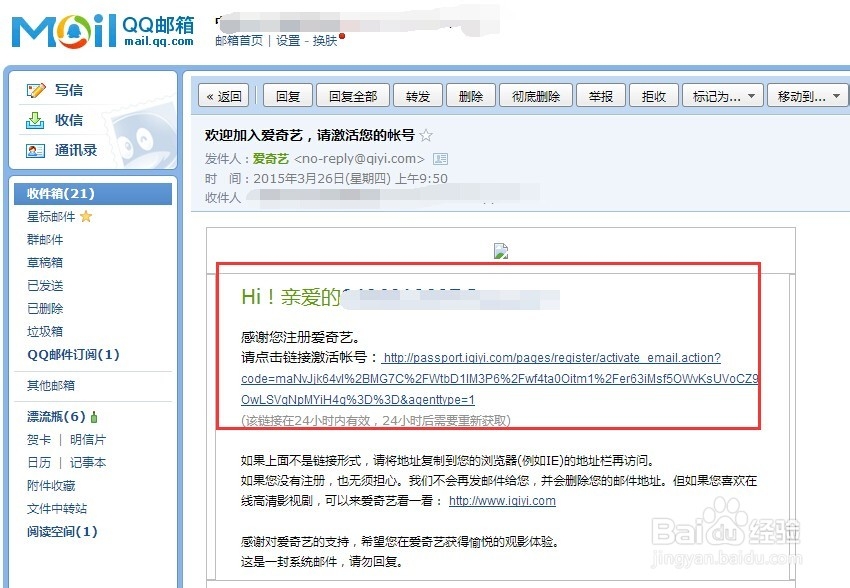Open 设置 settings link
The height and width of the screenshot is (588, 850).
pyautogui.click(x=288, y=41)
